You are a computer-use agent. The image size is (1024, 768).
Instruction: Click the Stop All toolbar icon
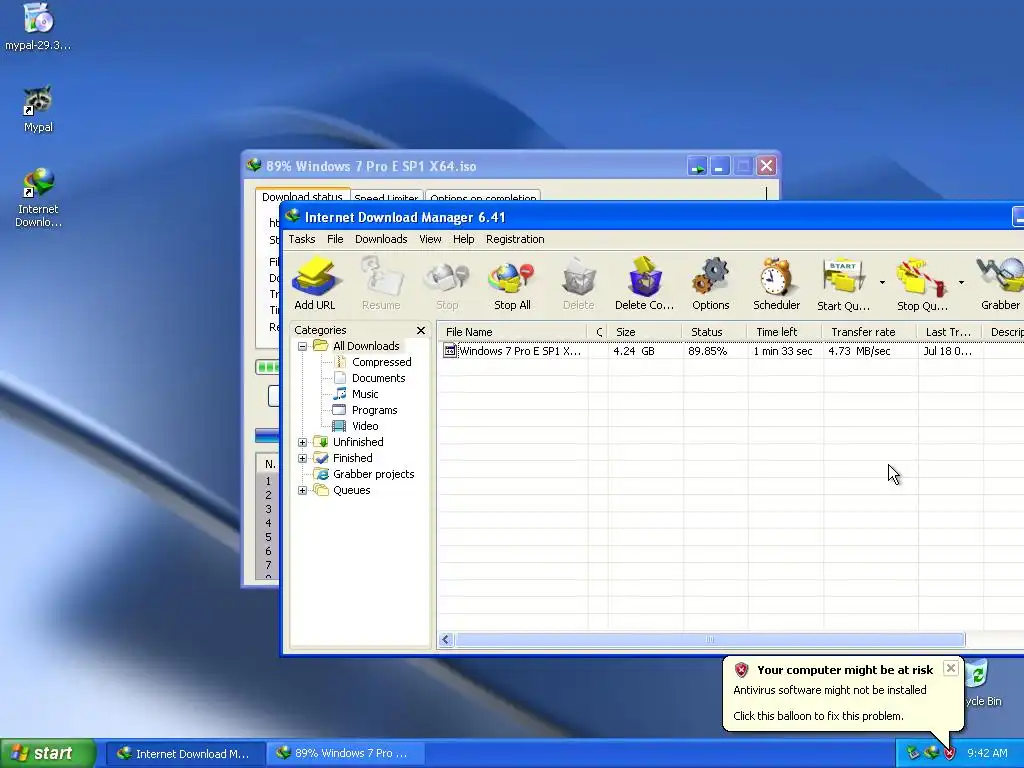[x=512, y=283]
